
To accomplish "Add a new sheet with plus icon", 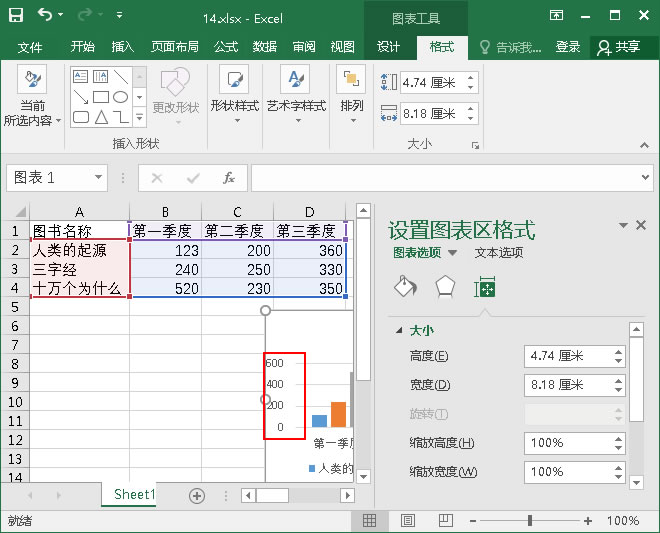I will 197,496.
